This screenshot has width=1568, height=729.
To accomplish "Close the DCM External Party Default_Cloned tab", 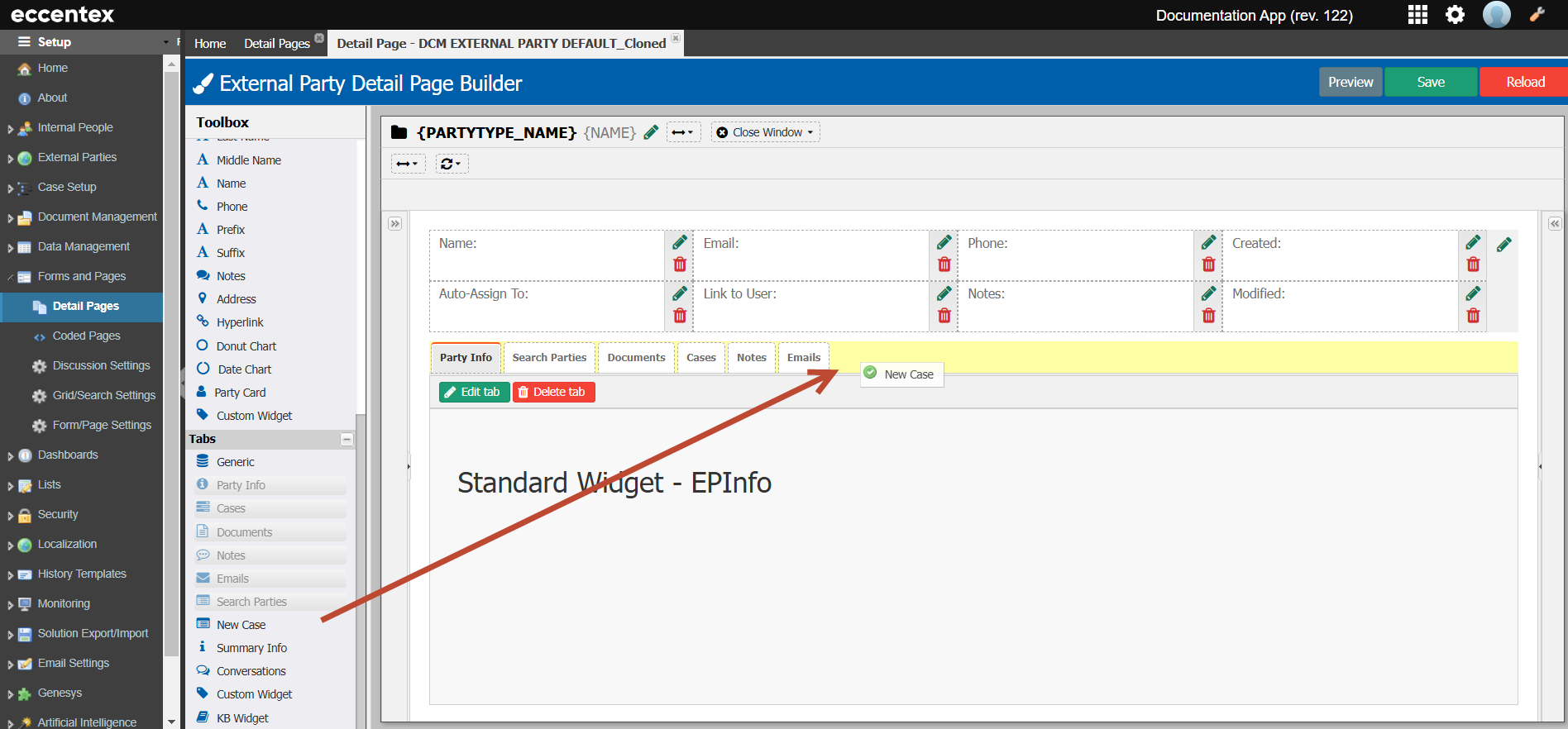I will [676, 38].
